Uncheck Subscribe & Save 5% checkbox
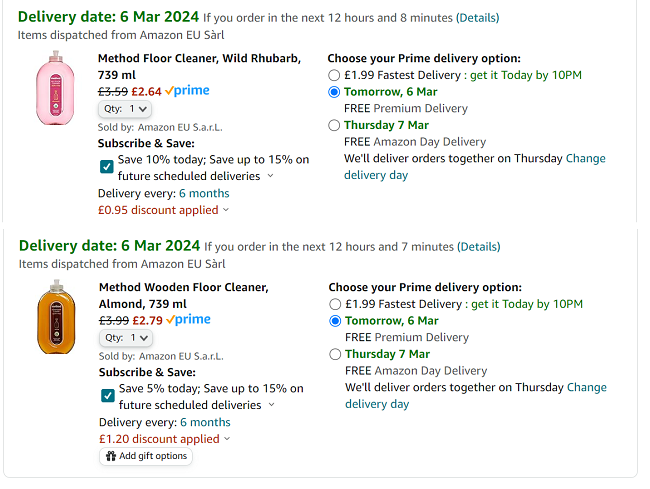650x489 pixels. point(107,396)
